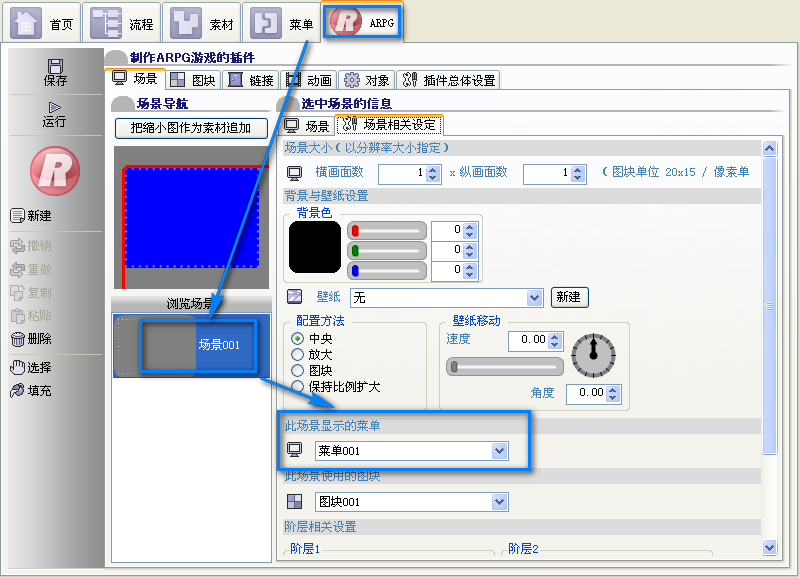
Task: Click the red color channel slider
Action: pos(387,231)
